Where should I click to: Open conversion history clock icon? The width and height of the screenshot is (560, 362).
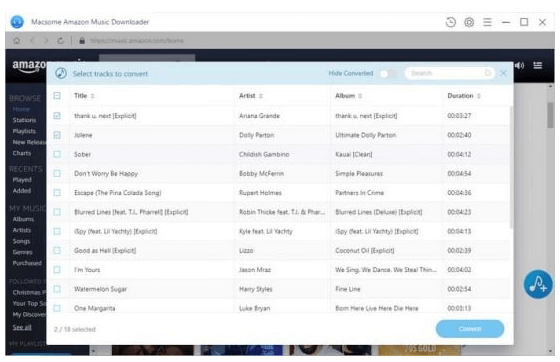pos(450,22)
